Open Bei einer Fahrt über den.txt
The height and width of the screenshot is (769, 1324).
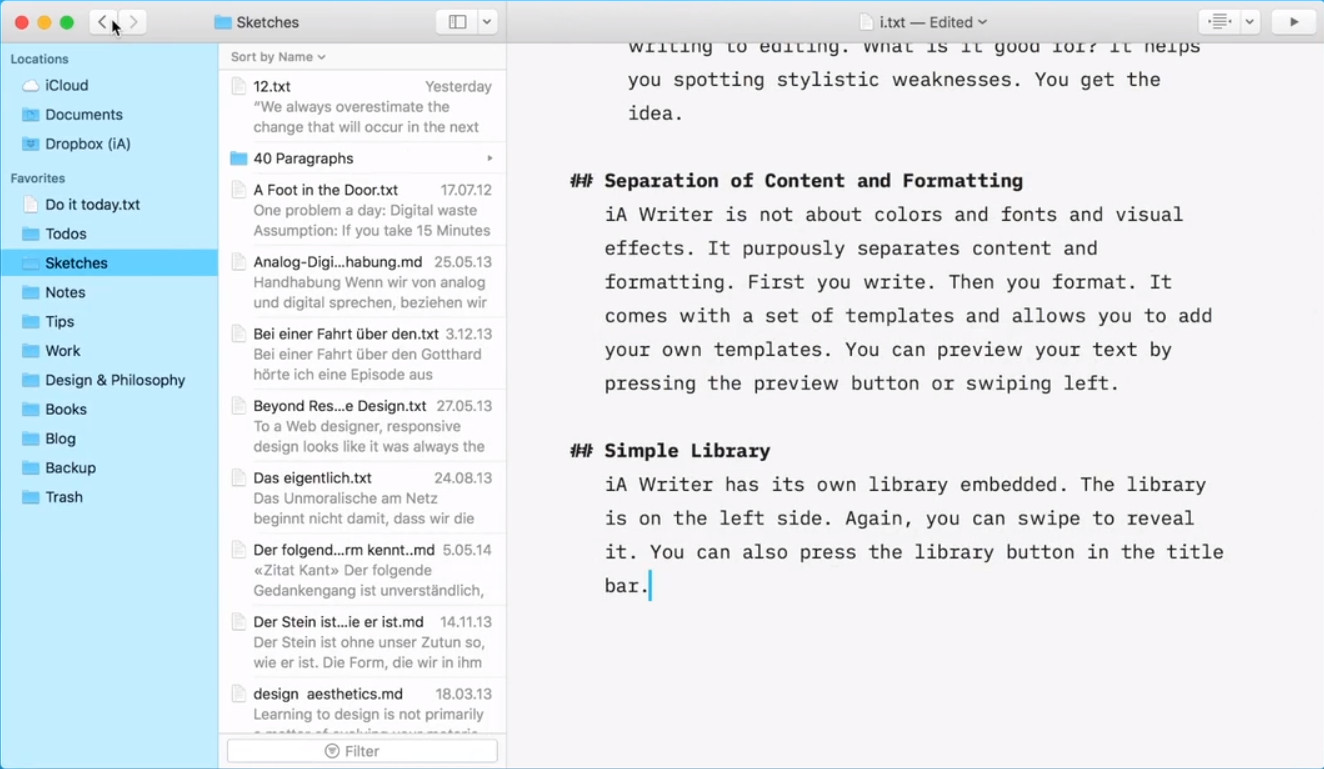pyautogui.click(x=362, y=353)
